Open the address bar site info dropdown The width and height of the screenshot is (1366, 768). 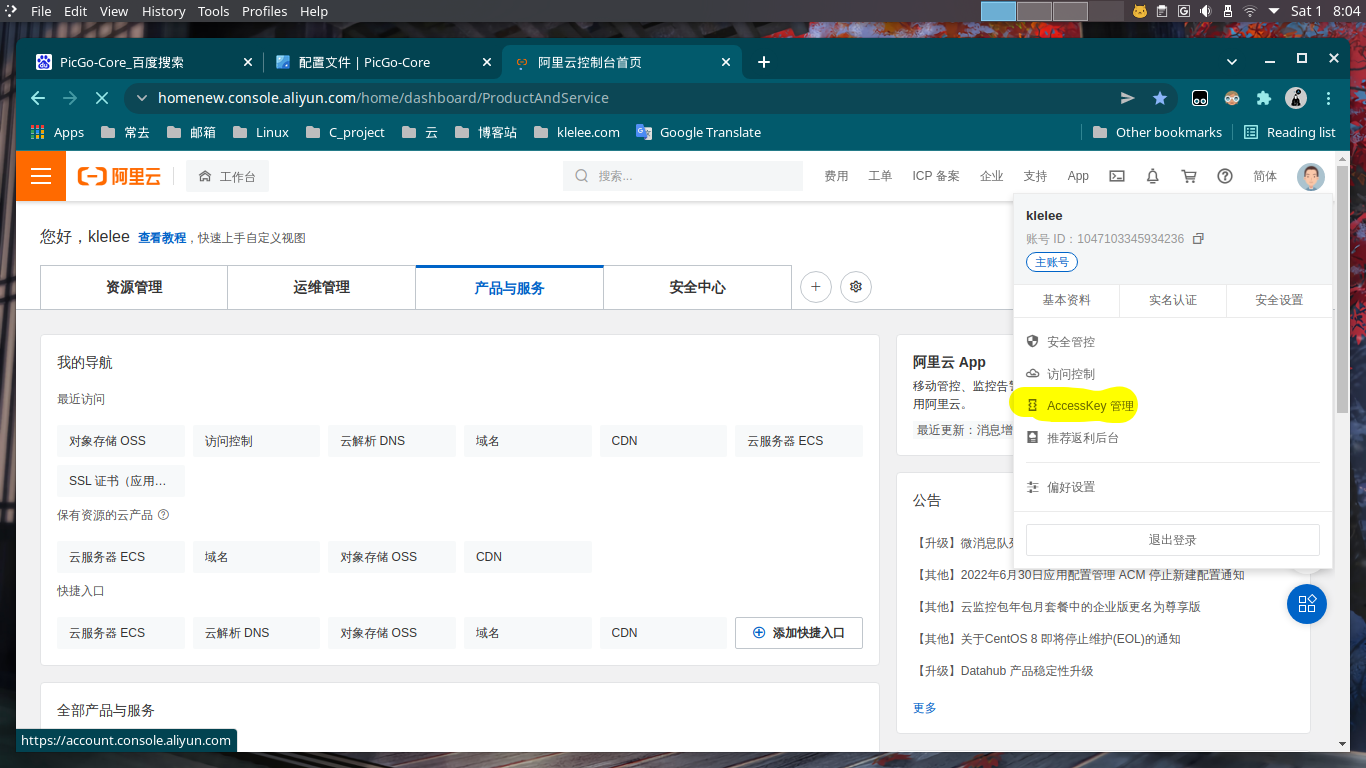(142, 98)
